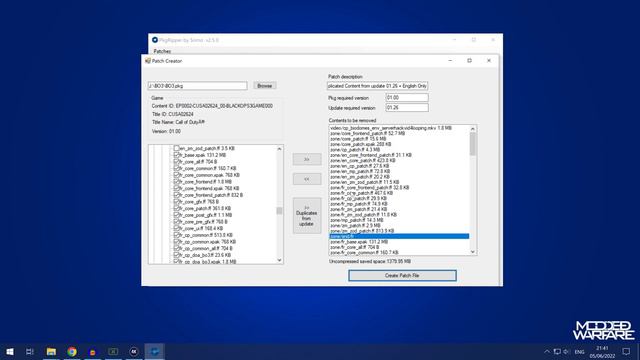Select fr_core_ui.ff in file tree

pyautogui.click(x=201, y=228)
